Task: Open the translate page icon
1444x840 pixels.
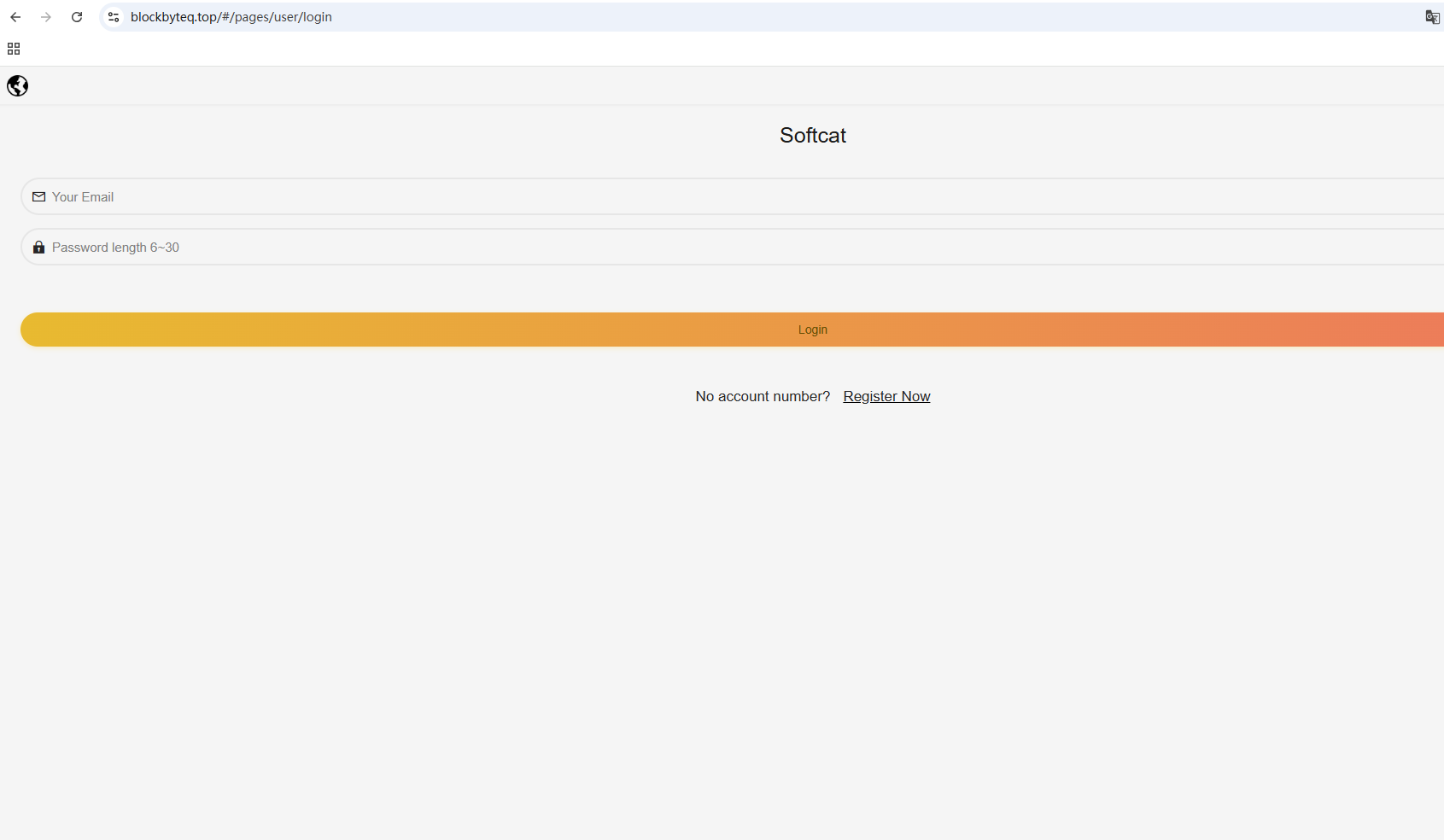Action: coord(1432,17)
